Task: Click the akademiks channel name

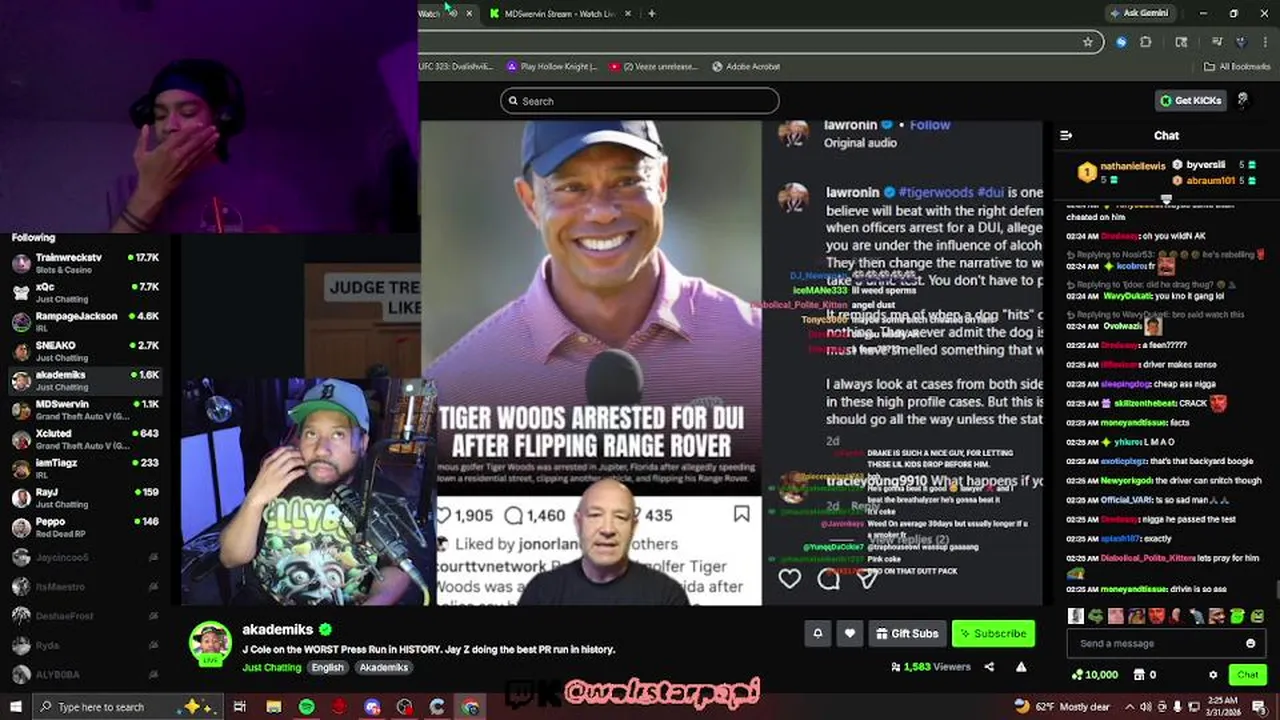Action: (278, 630)
